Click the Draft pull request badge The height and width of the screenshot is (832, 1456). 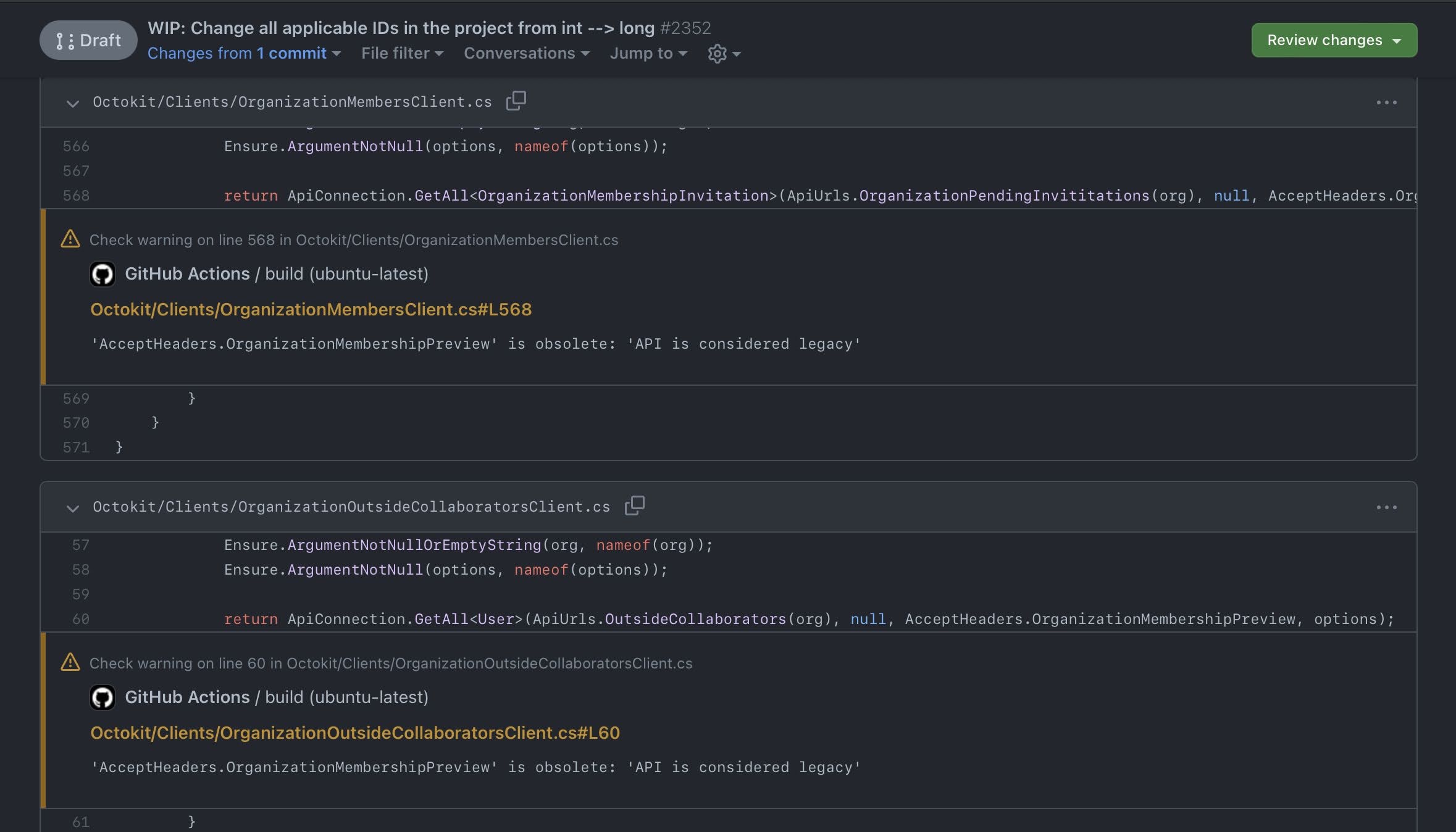click(88, 40)
